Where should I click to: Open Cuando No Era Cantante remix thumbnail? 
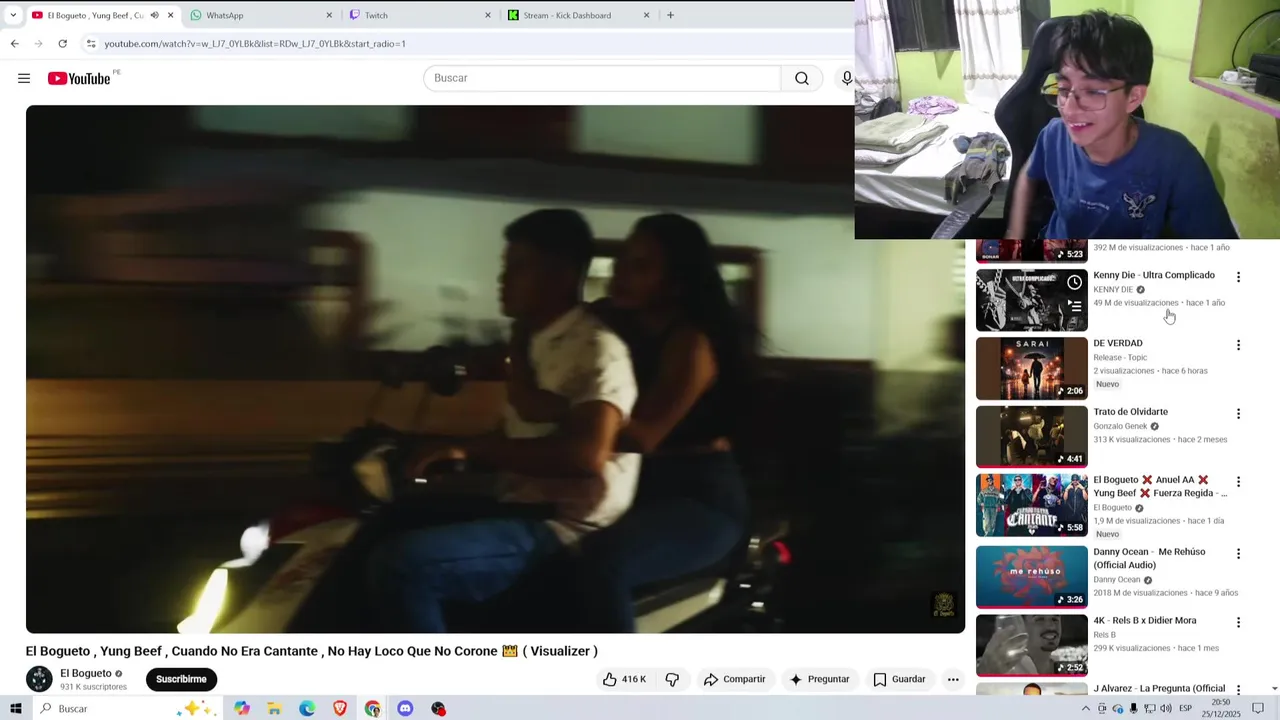tap(1031, 505)
